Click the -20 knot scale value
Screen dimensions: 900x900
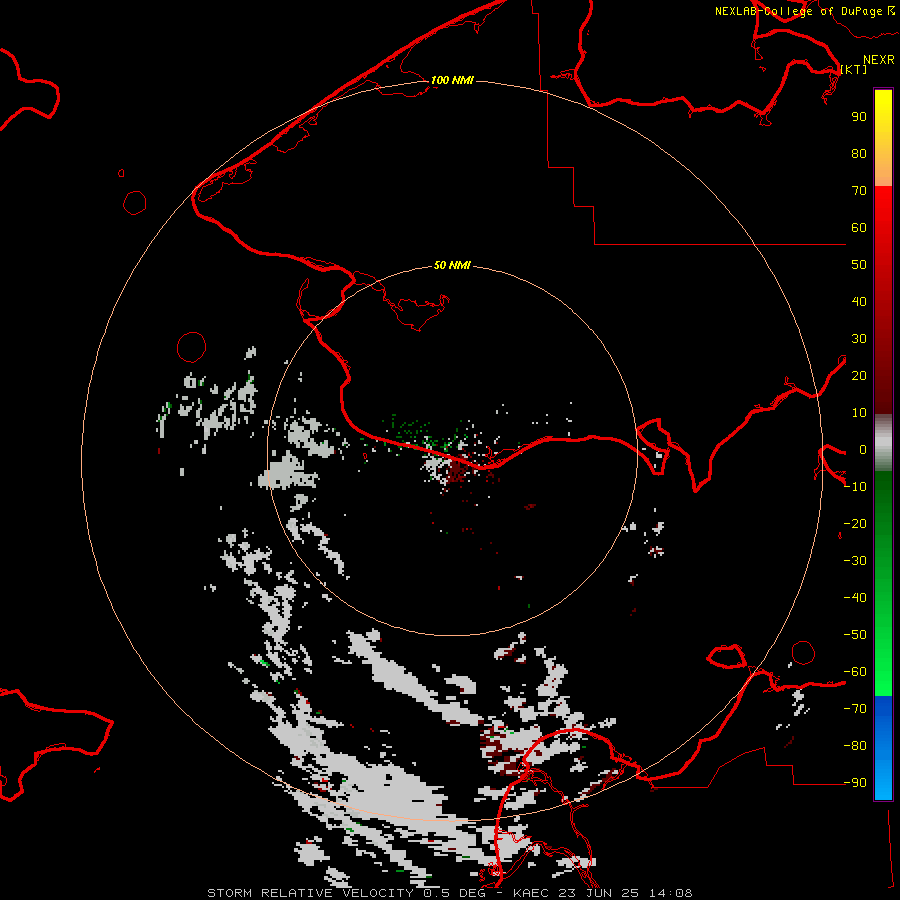pos(855,524)
